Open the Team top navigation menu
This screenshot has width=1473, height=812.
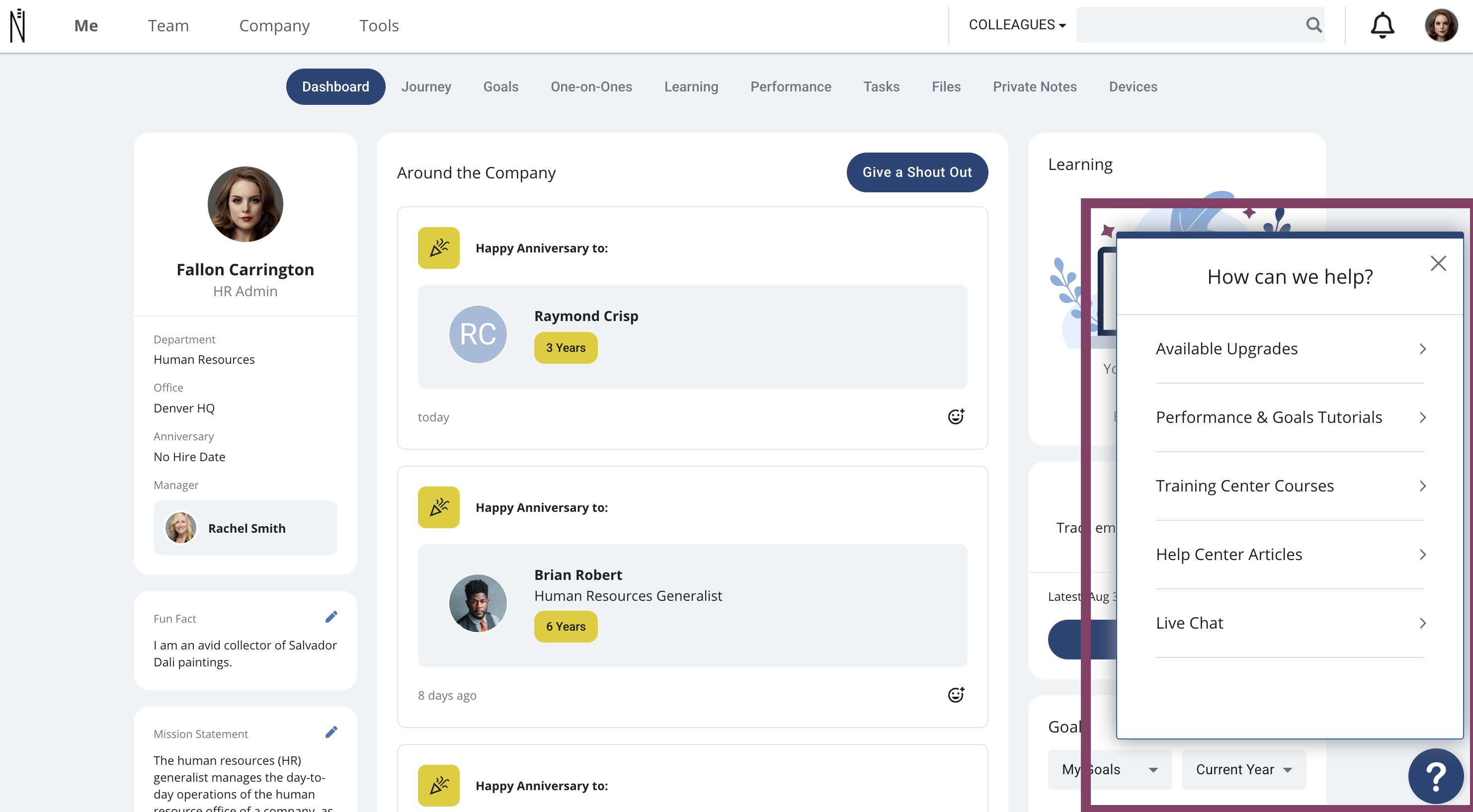point(168,26)
